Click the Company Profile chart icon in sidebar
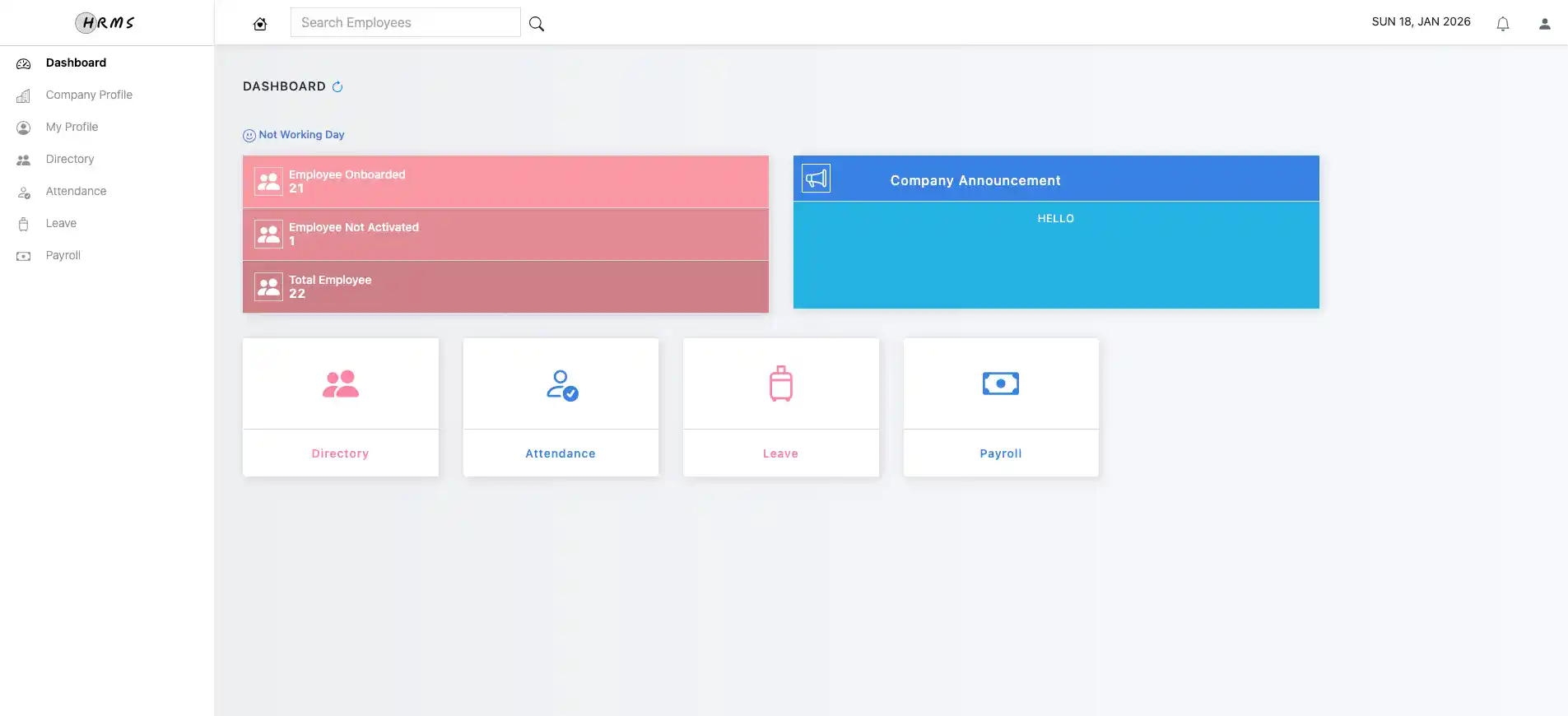1568x716 pixels. (24, 95)
